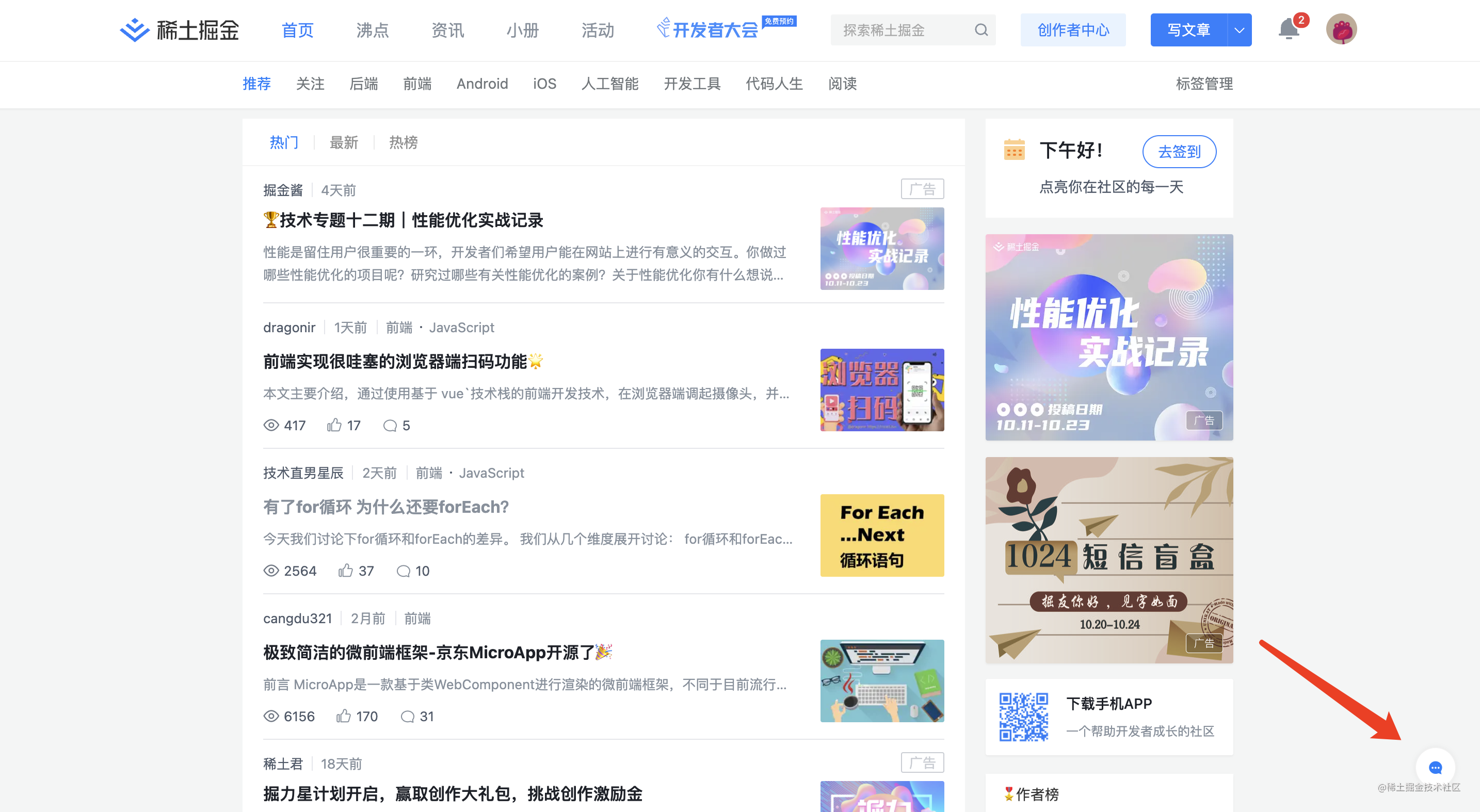Open the 创作者中心 button
Screen dimensions: 1480x812
pyautogui.click(x=1073, y=30)
